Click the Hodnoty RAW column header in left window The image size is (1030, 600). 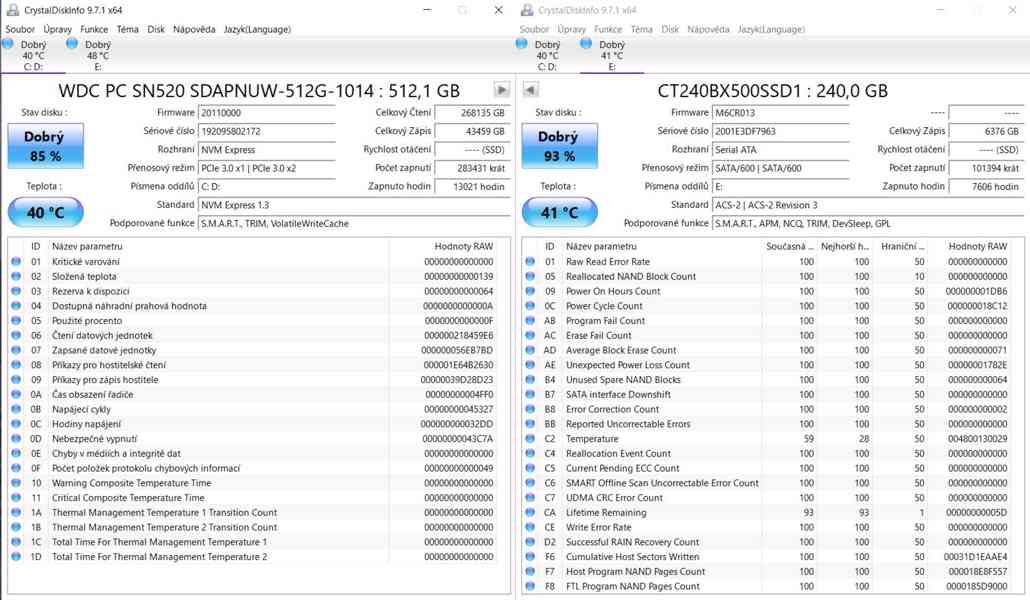443,246
